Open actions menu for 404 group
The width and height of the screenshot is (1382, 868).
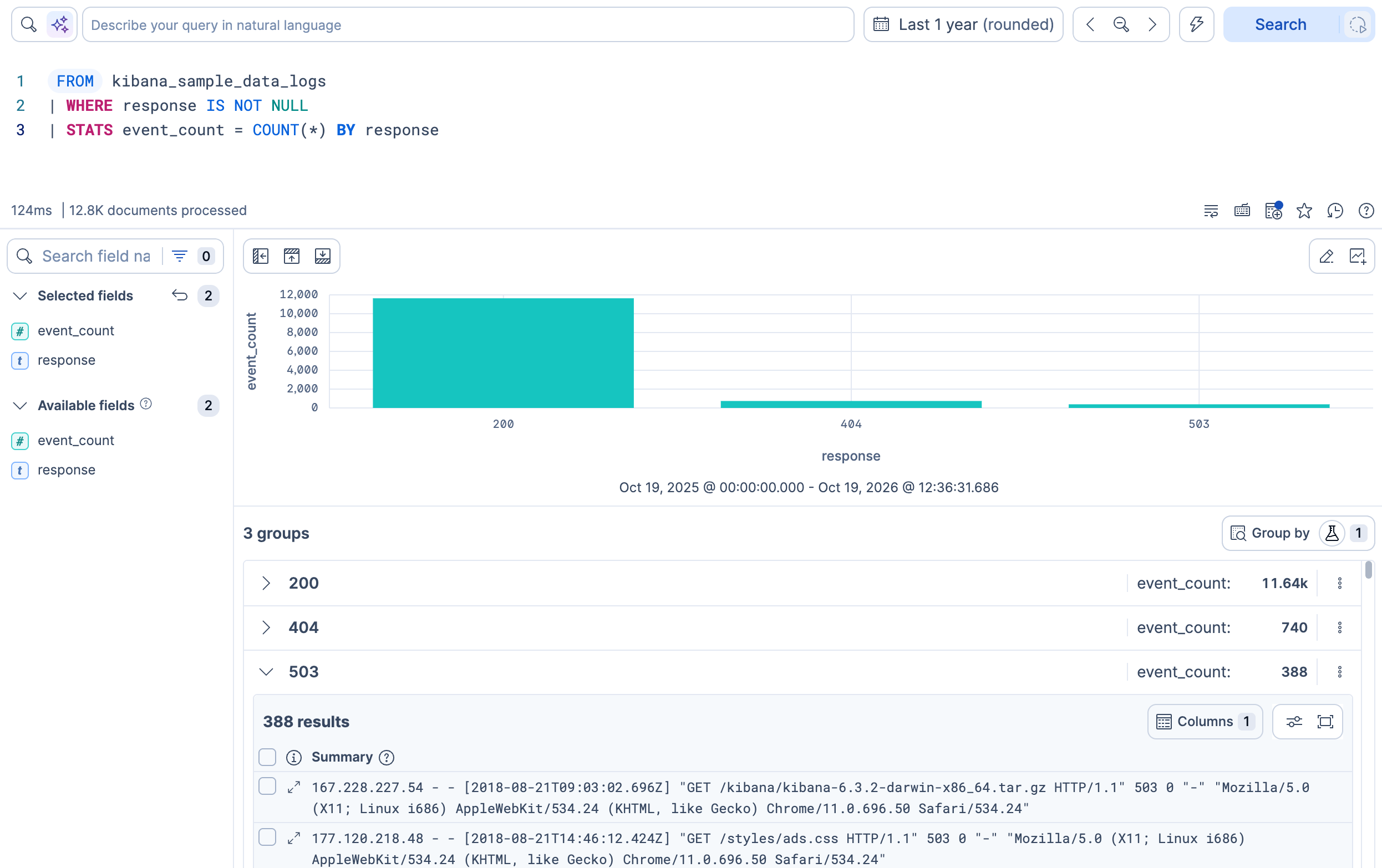(1339, 627)
